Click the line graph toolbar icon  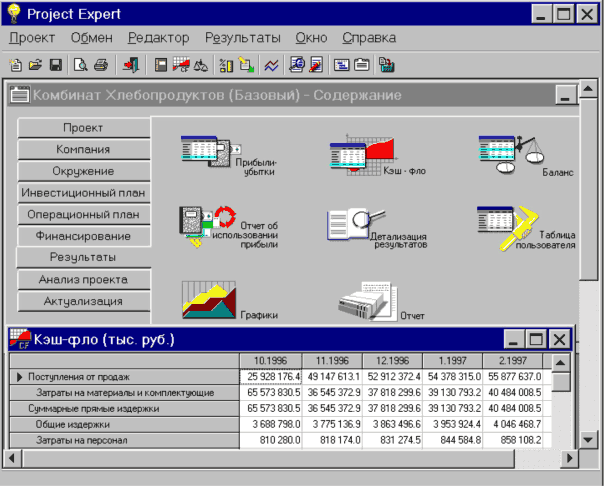click(271, 65)
